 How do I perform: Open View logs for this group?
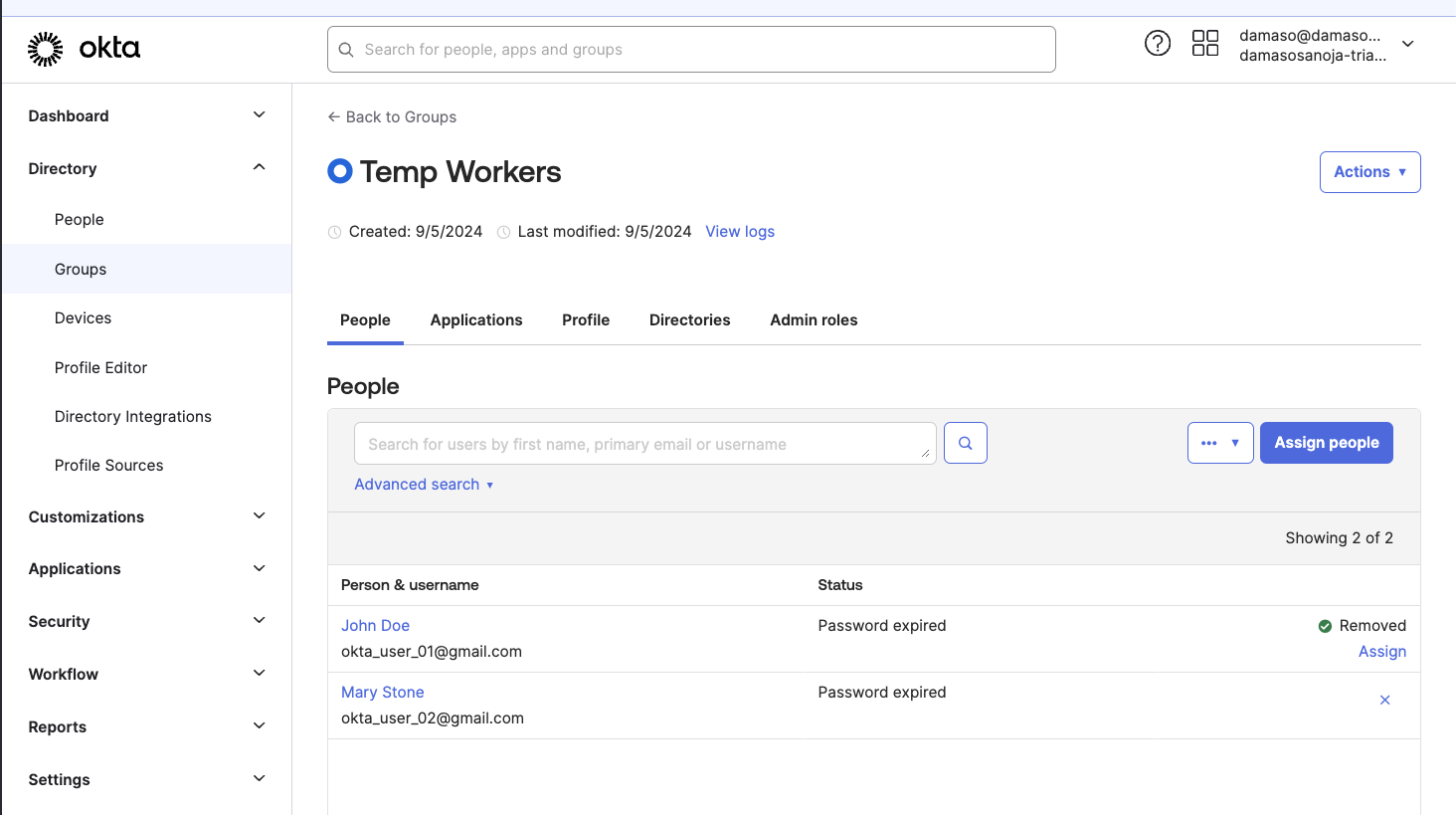739,231
